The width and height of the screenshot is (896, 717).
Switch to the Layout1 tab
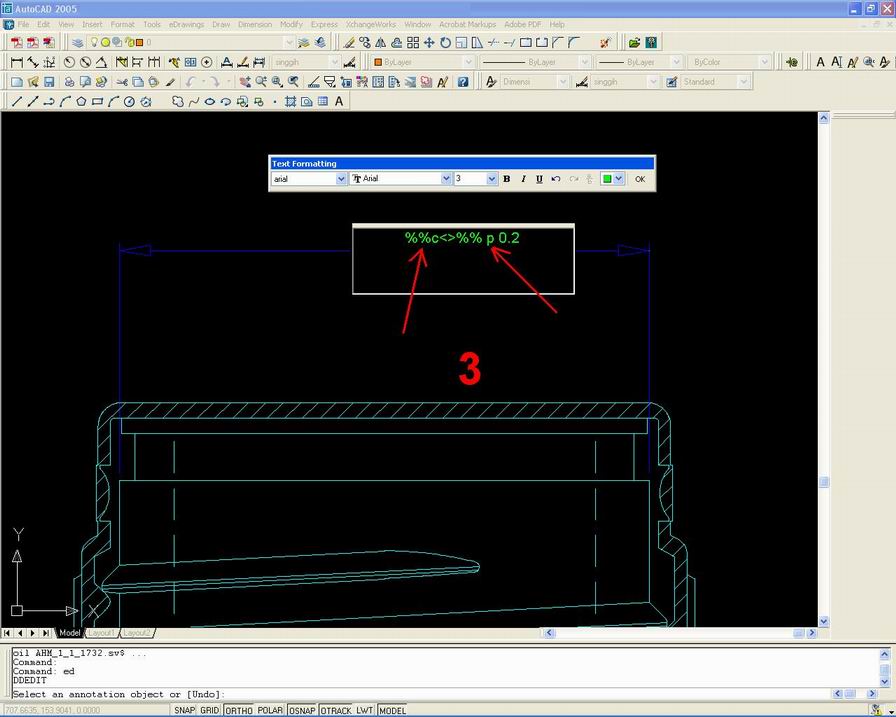click(x=102, y=632)
